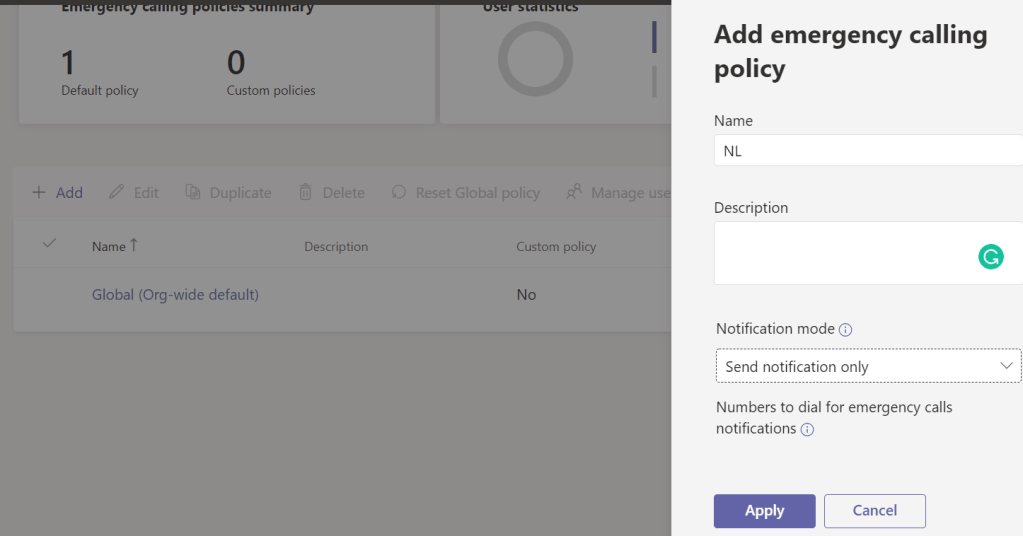
Task: Click the Delete trash icon
Action: tap(306, 193)
